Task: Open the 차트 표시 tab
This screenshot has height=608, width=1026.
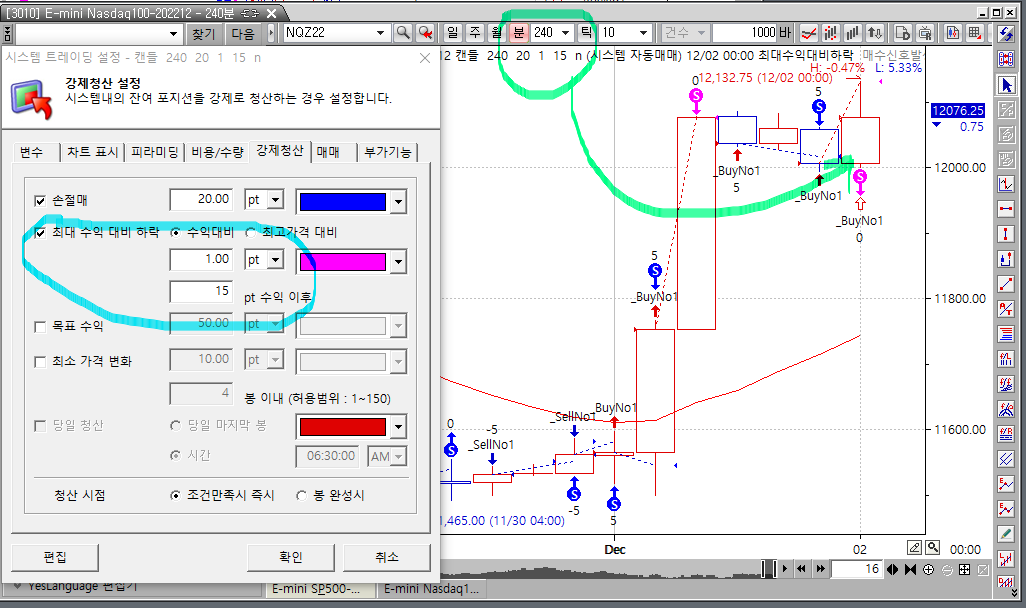Action: coord(92,152)
